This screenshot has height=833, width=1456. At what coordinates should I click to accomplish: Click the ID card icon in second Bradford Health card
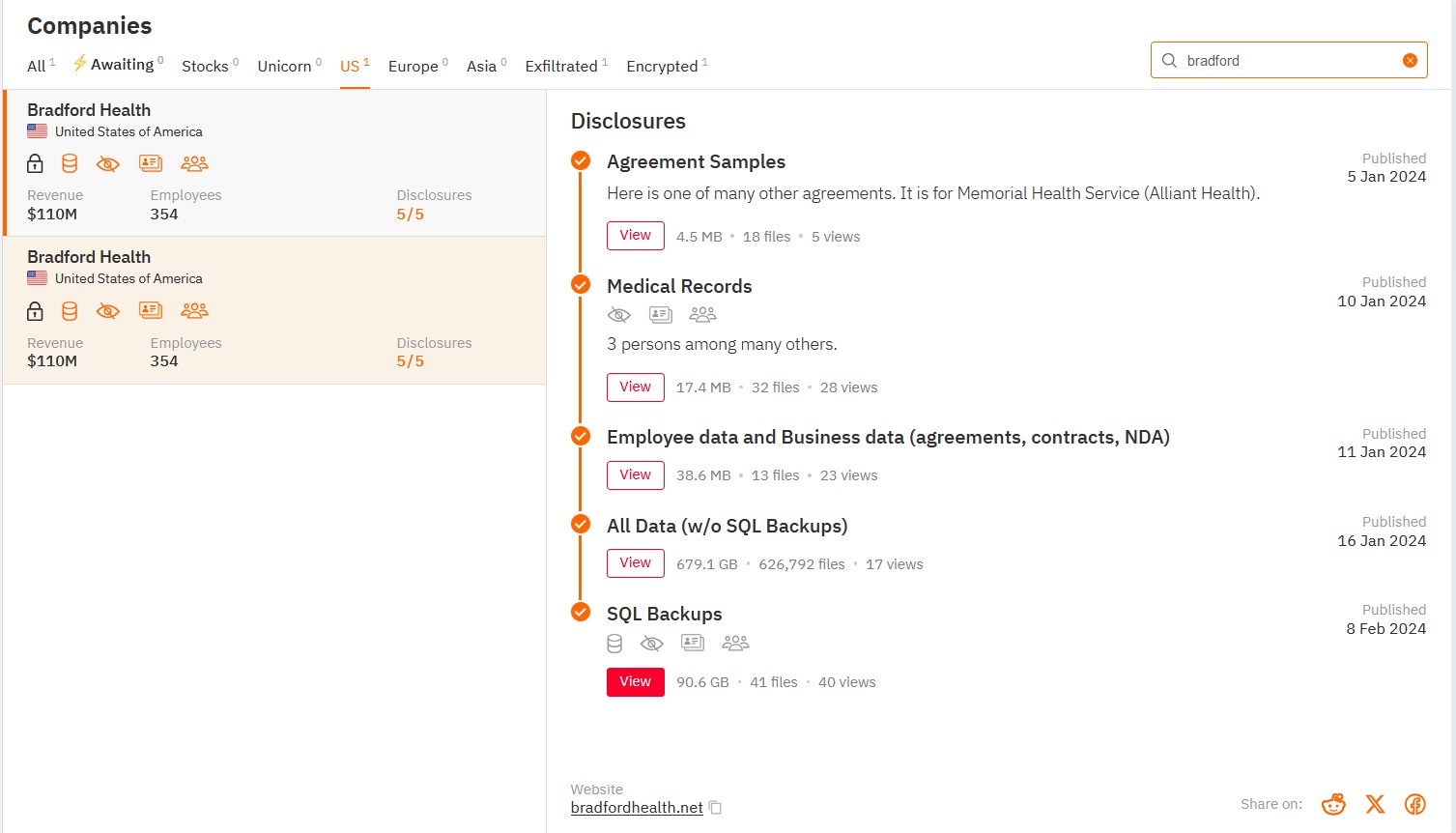tap(151, 310)
